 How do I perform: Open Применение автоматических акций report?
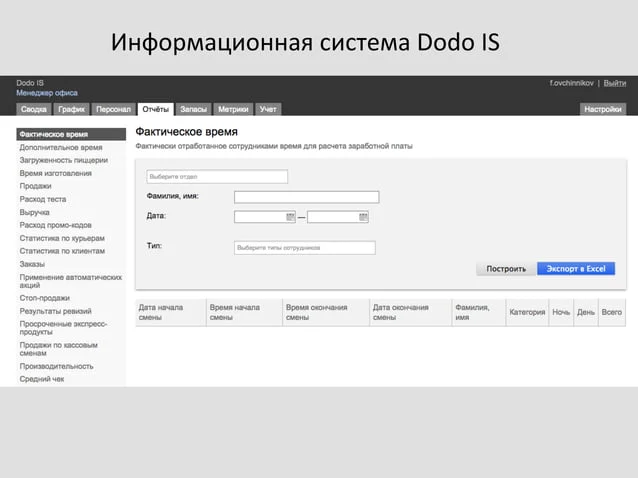[71, 281]
